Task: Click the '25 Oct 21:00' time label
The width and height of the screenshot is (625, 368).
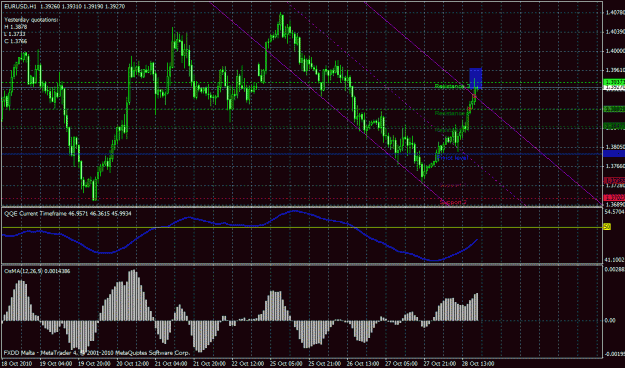Action: click(x=324, y=364)
